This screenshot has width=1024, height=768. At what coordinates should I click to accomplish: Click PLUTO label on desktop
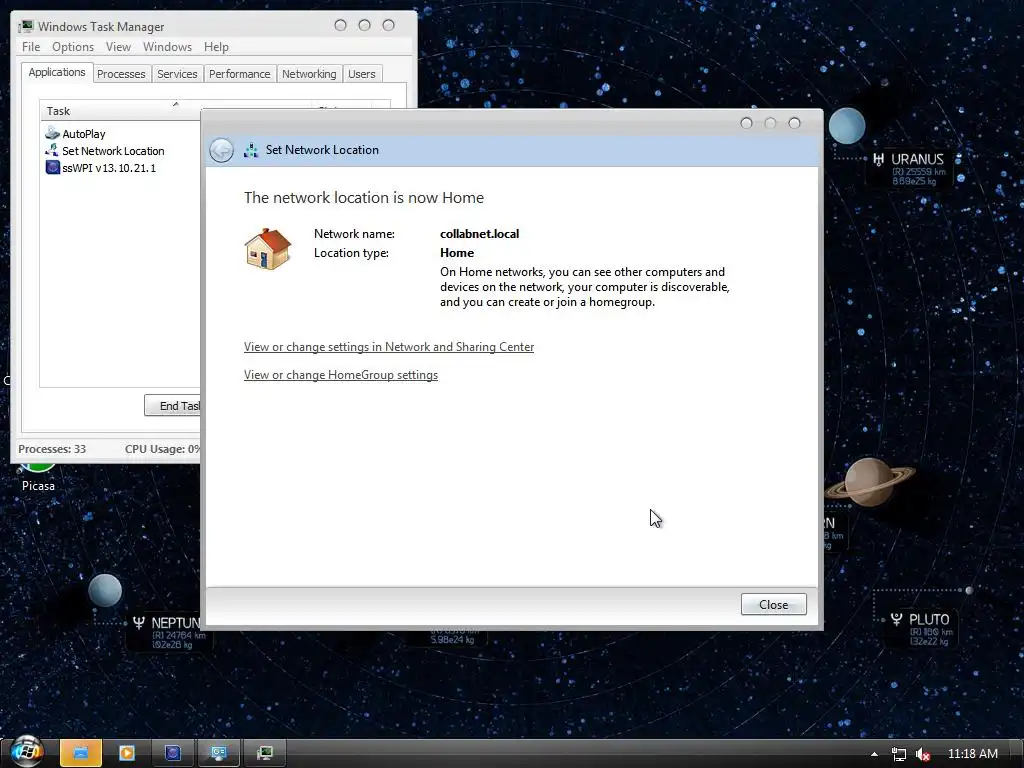point(929,619)
